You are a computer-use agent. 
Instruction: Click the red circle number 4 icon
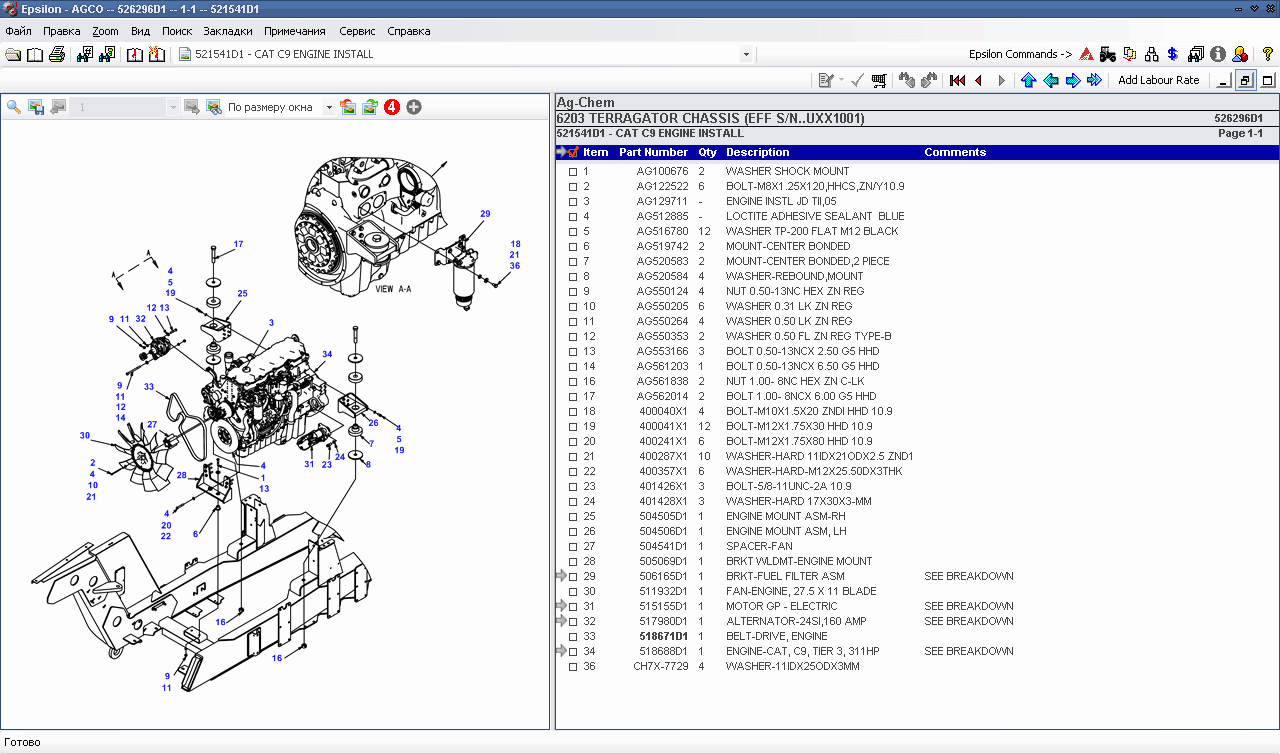coord(392,107)
